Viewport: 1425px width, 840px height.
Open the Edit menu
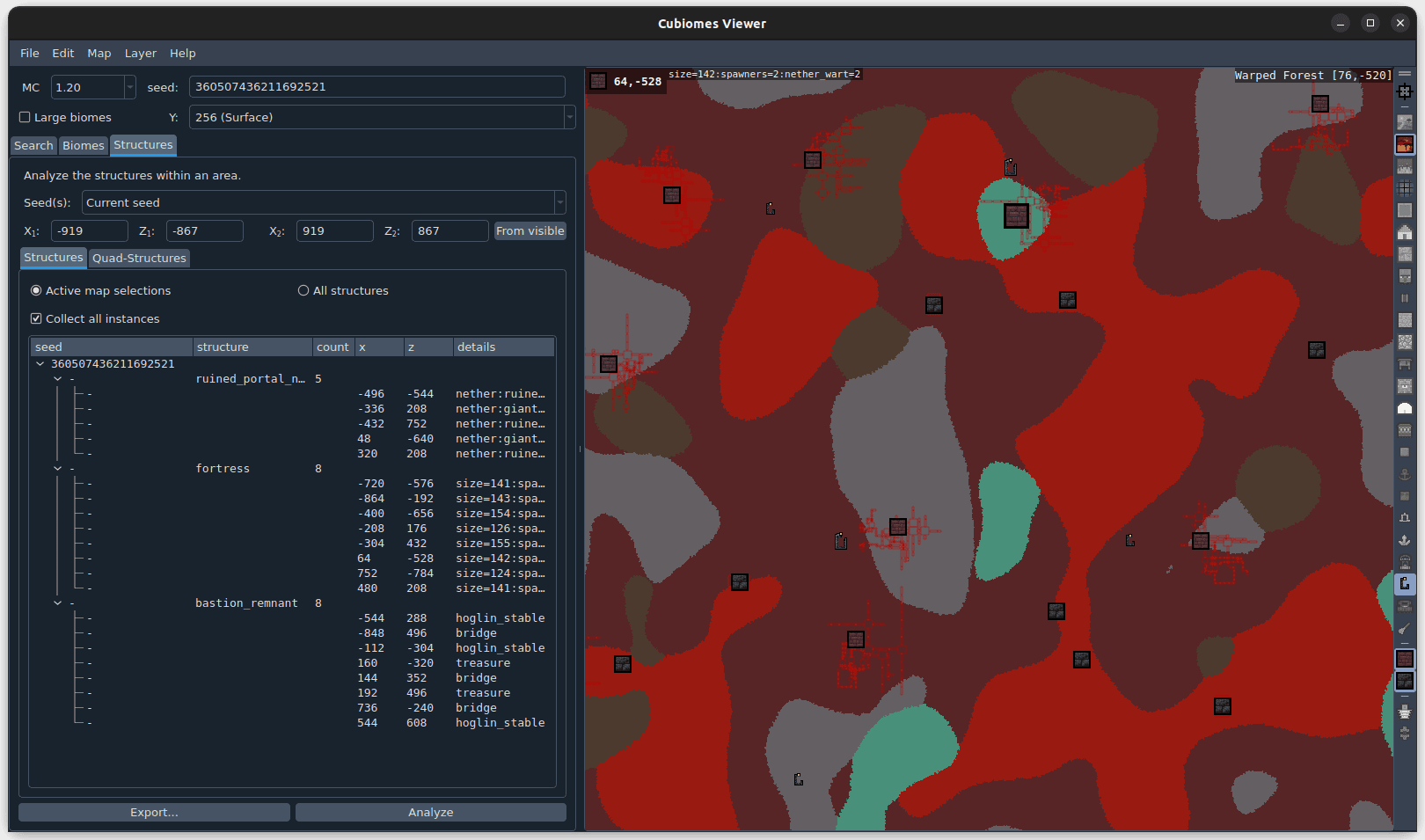coord(63,53)
